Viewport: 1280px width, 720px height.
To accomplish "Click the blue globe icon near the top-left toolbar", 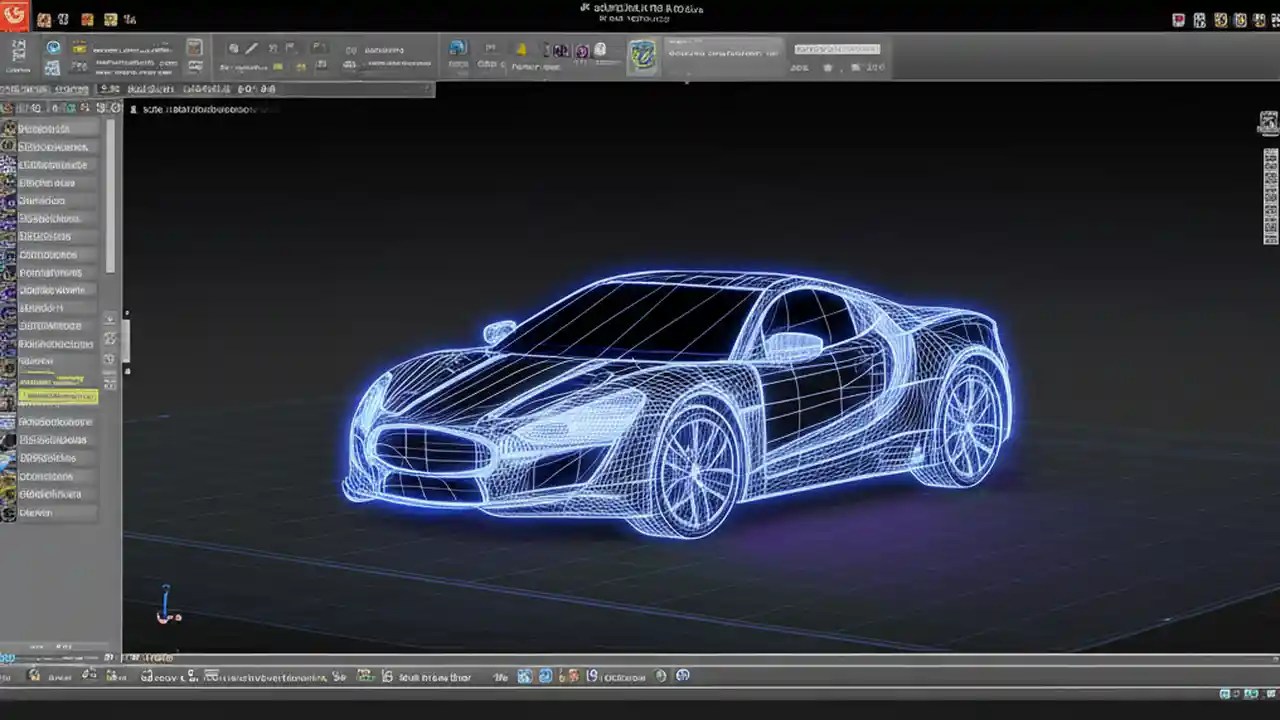I will [x=53, y=47].
